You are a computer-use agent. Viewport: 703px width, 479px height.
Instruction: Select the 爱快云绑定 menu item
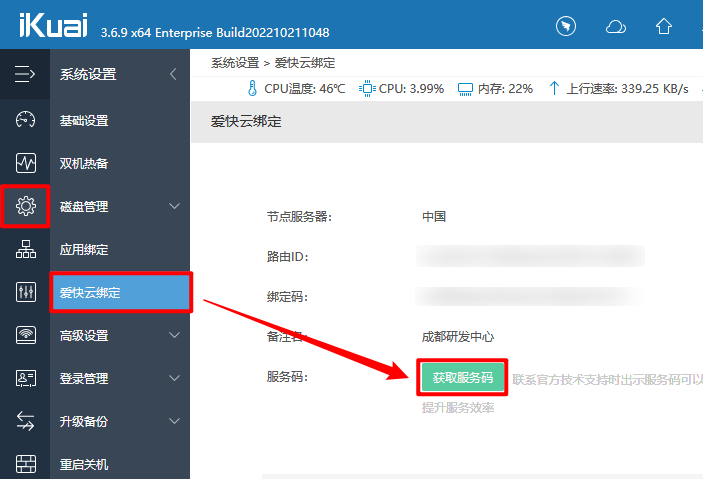121,292
